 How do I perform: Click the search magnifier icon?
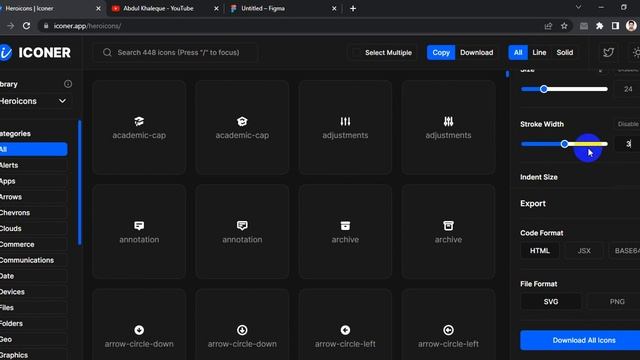click(x=107, y=52)
